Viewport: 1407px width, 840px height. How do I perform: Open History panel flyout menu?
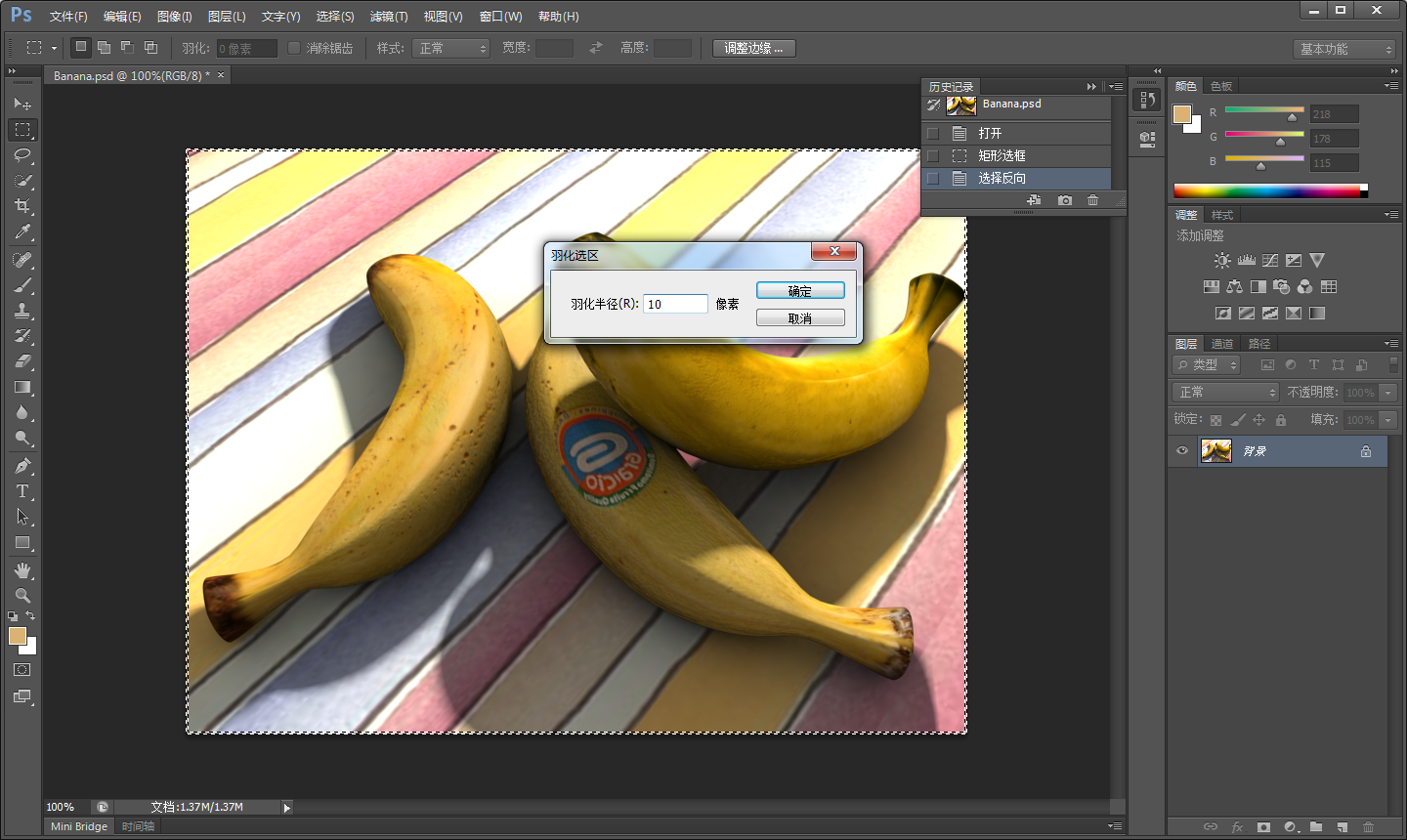[1116, 86]
